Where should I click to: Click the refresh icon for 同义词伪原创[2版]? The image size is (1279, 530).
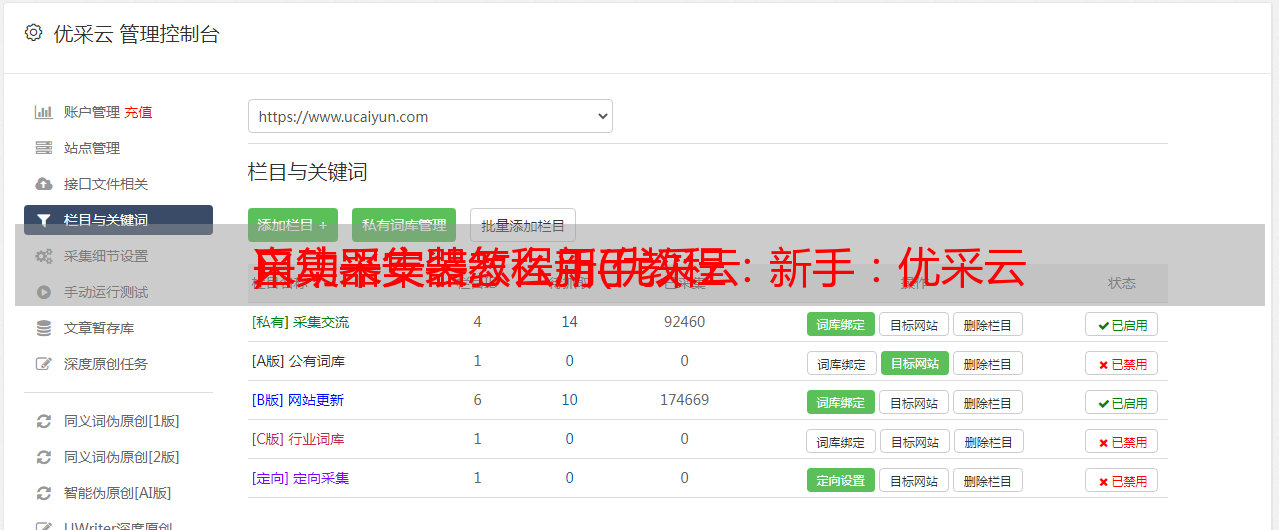tap(44, 457)
